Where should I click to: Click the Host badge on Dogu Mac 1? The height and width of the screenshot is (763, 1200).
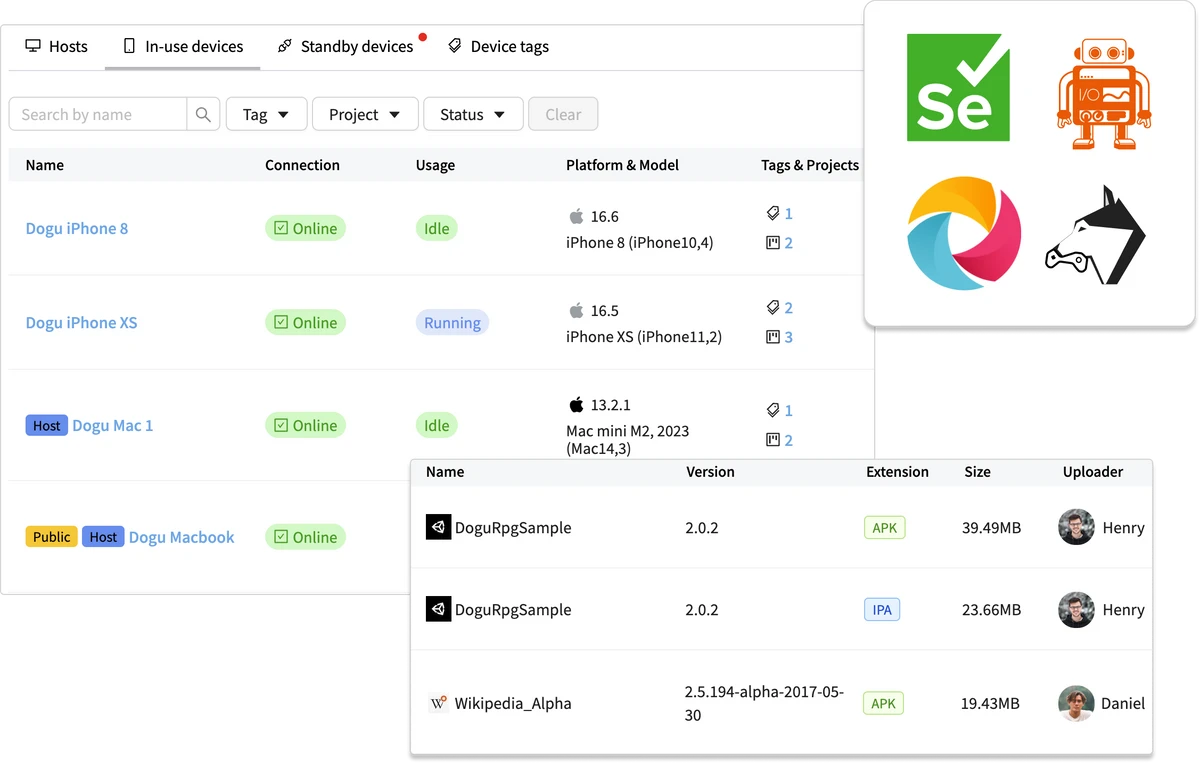point(46,425)
